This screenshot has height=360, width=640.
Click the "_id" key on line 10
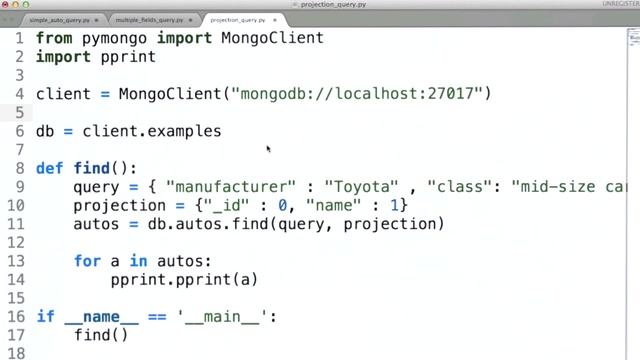pos(226,205)
